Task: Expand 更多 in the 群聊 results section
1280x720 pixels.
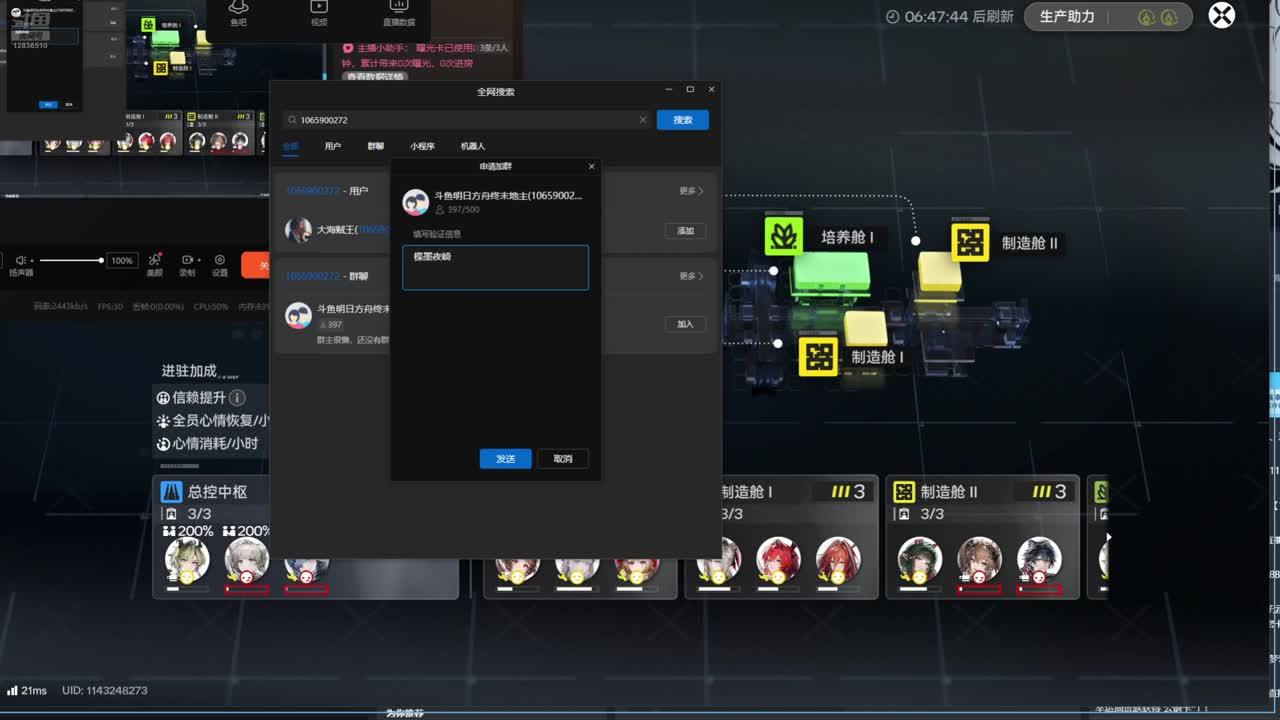Action: 691,276
